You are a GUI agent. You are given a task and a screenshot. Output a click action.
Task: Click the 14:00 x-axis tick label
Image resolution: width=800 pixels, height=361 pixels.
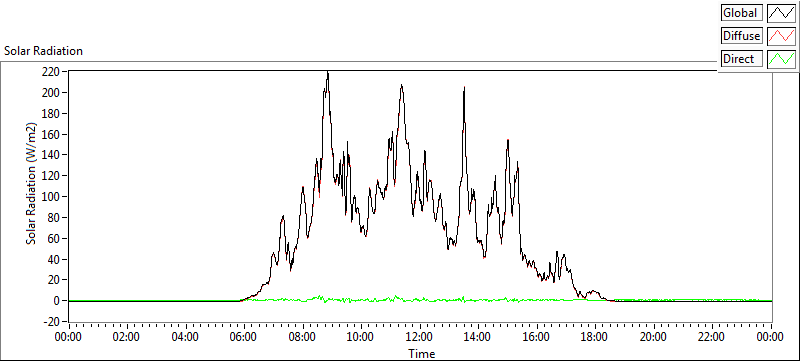478,337
